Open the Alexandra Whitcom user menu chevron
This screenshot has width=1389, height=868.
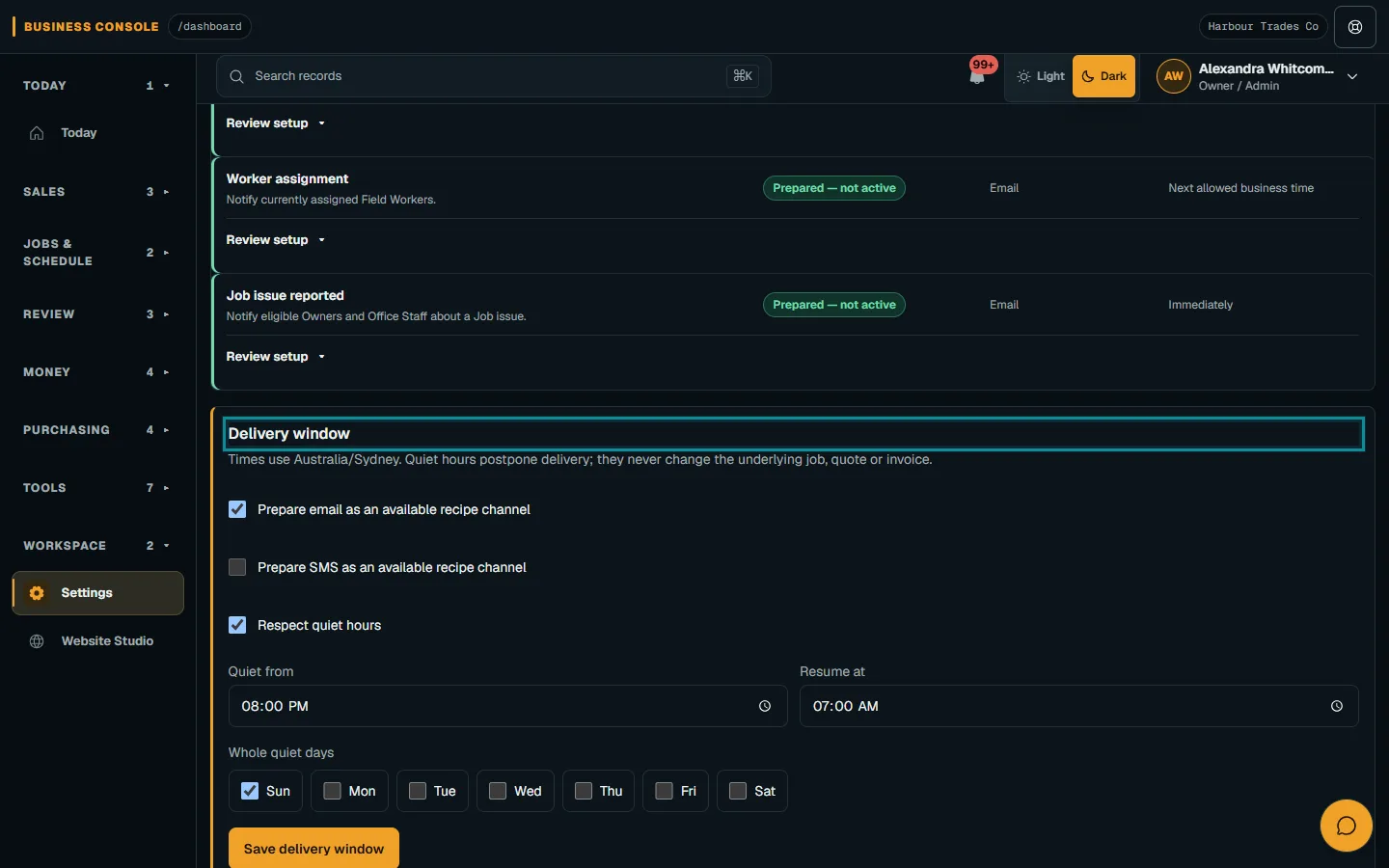point(1352,77)
